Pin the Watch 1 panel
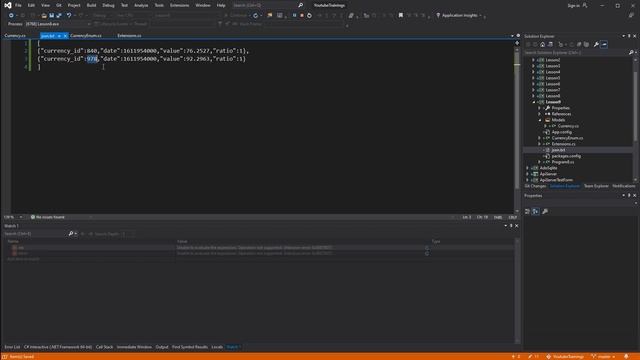Viewport: 640px width, 360px height. pyautogui.click(x=511, y=226)
